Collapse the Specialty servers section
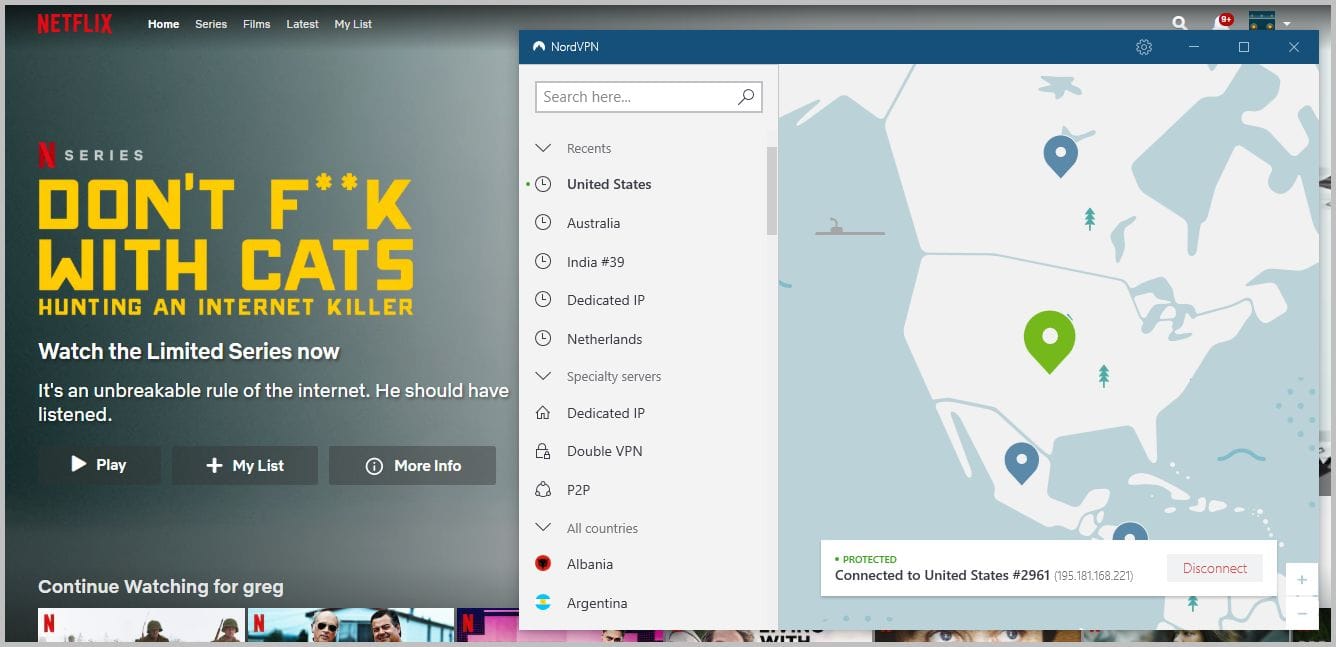1336x647 pixels. (x=543, y=376)
